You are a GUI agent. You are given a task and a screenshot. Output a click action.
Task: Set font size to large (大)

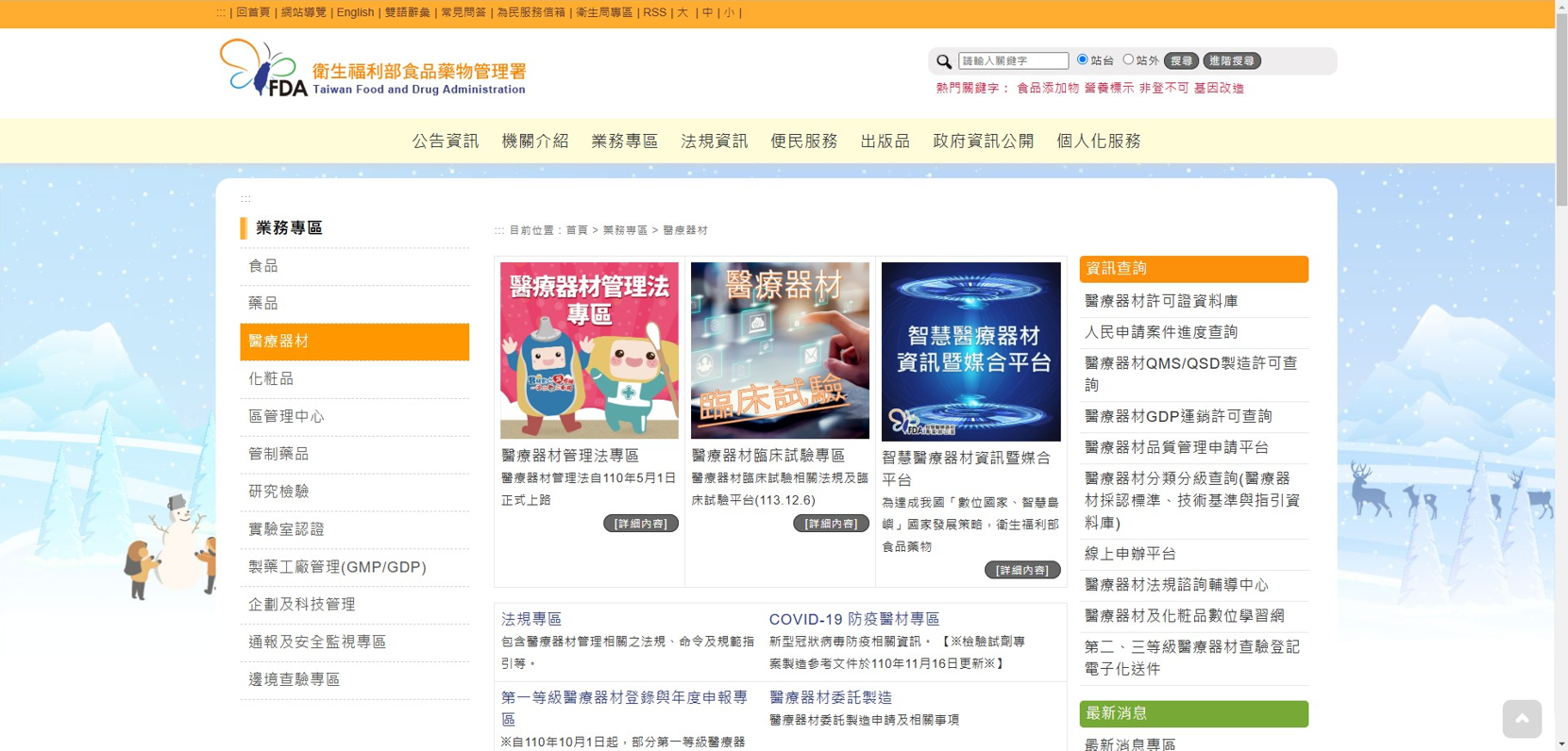(x=683, y=12)
